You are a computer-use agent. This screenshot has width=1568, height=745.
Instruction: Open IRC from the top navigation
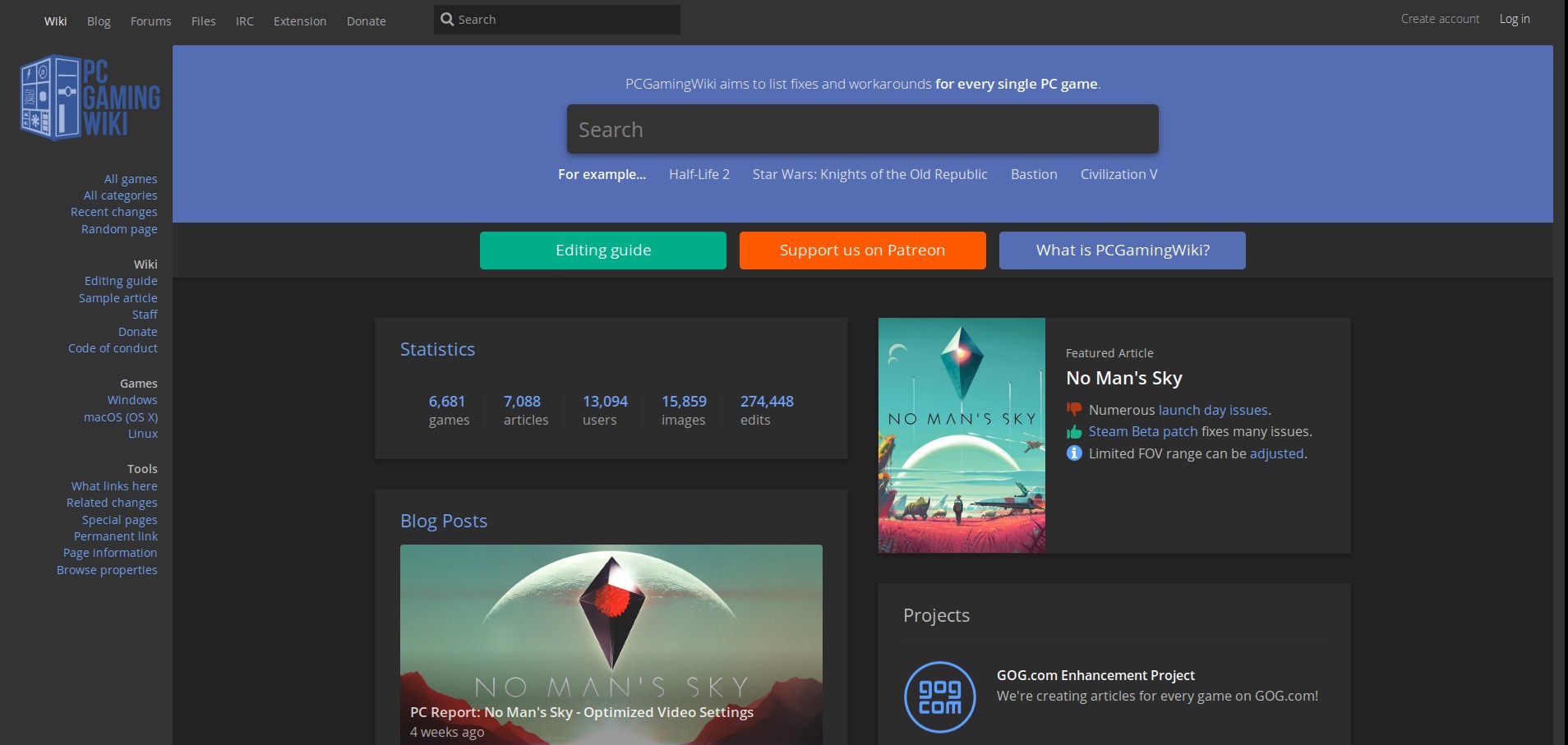click(245, 21)
